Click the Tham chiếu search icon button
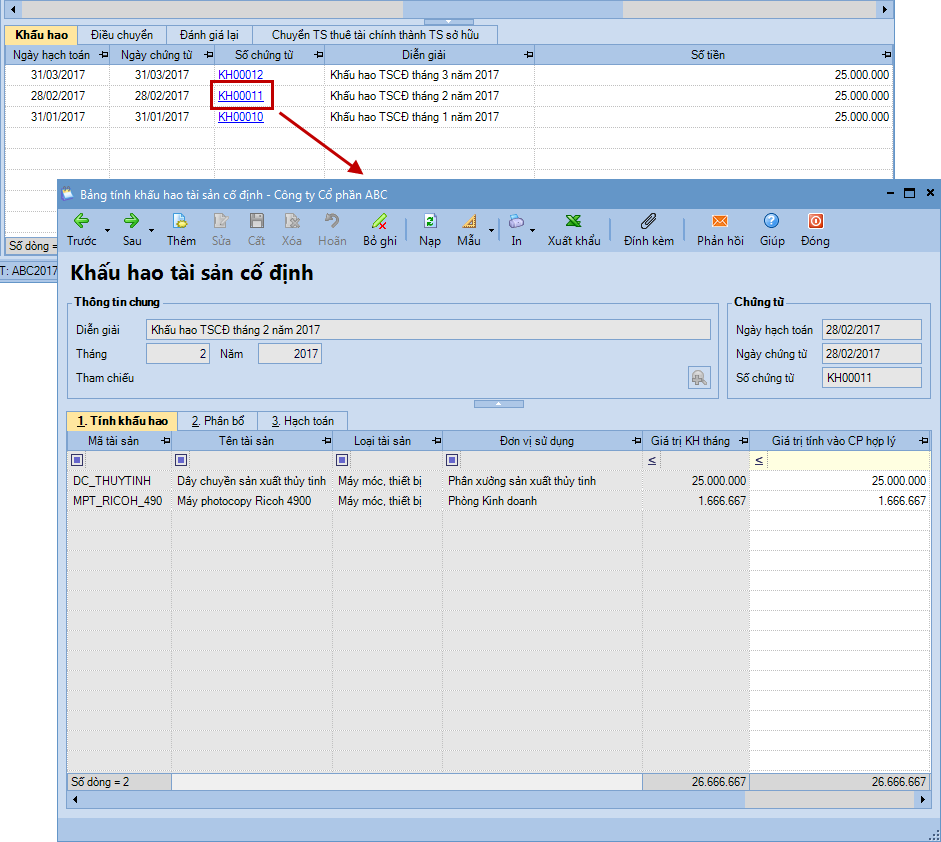Screen dimensions: 941x842 click(698, 377)
